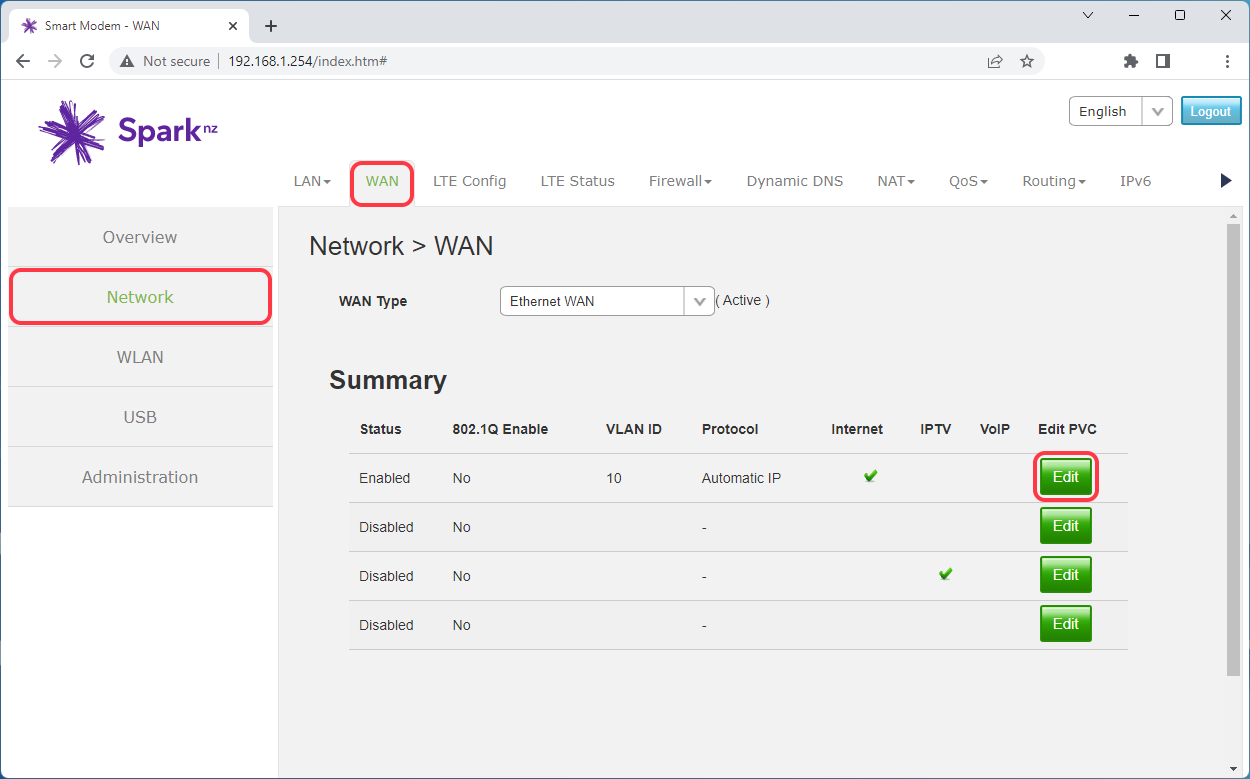This screenshot has height=779, width=1250.
Task: Toggle the browser side panel icon
Action: point(1162,61)
